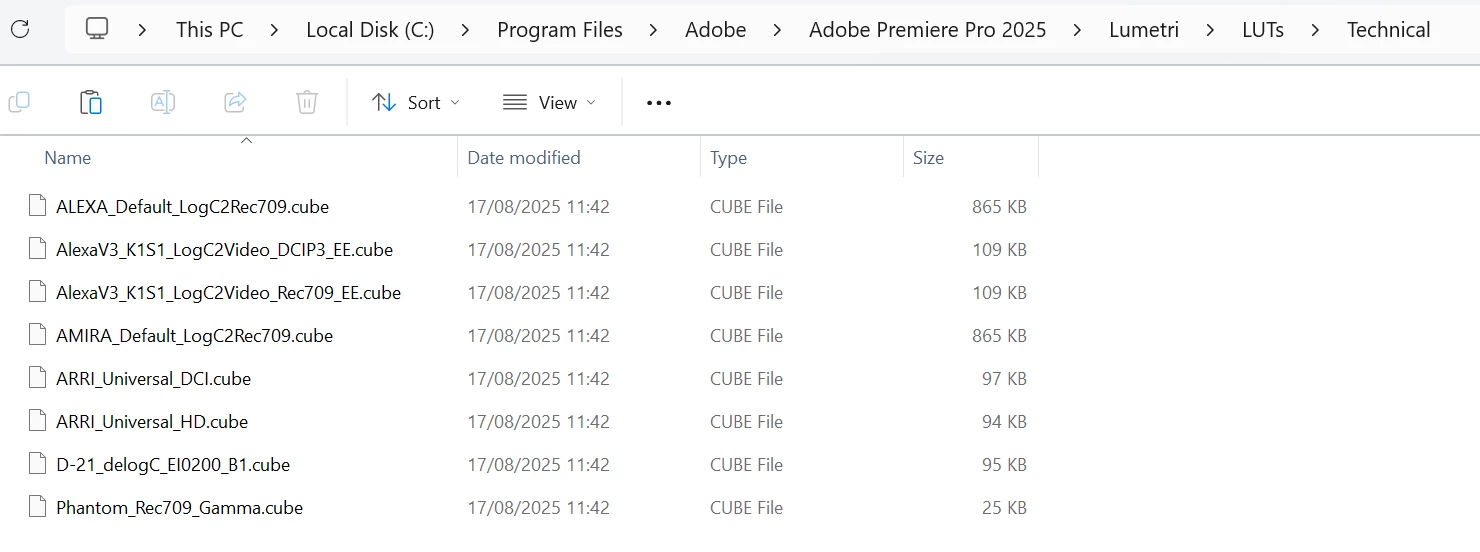Click the Copy icon in toolbar
Viewport: 1480px width, 552px height.
coord(19,102)
